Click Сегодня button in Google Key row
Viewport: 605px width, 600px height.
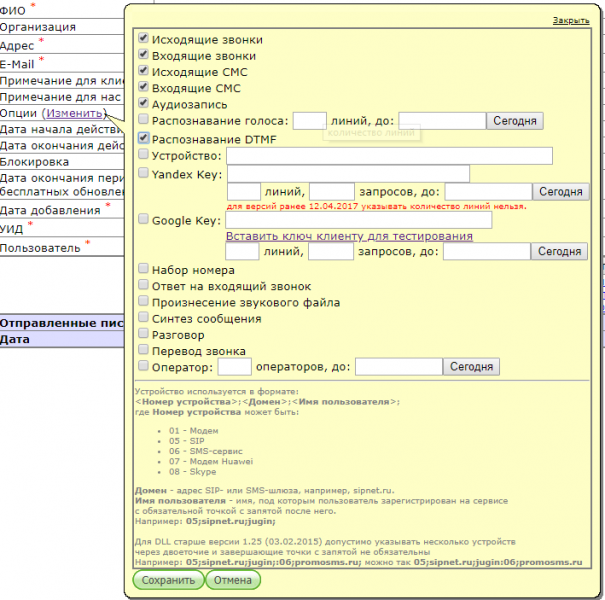pos(559,252)
